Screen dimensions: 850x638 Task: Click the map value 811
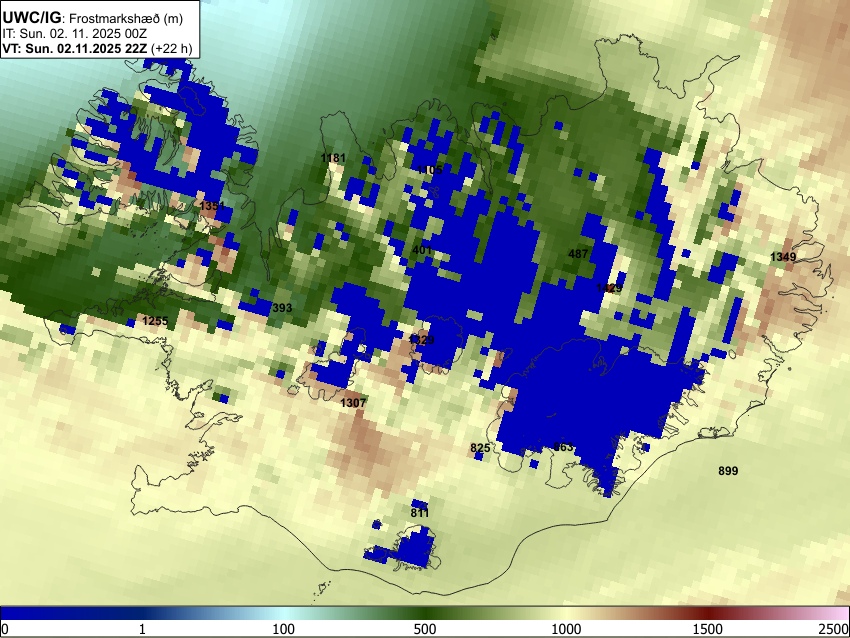420,513
